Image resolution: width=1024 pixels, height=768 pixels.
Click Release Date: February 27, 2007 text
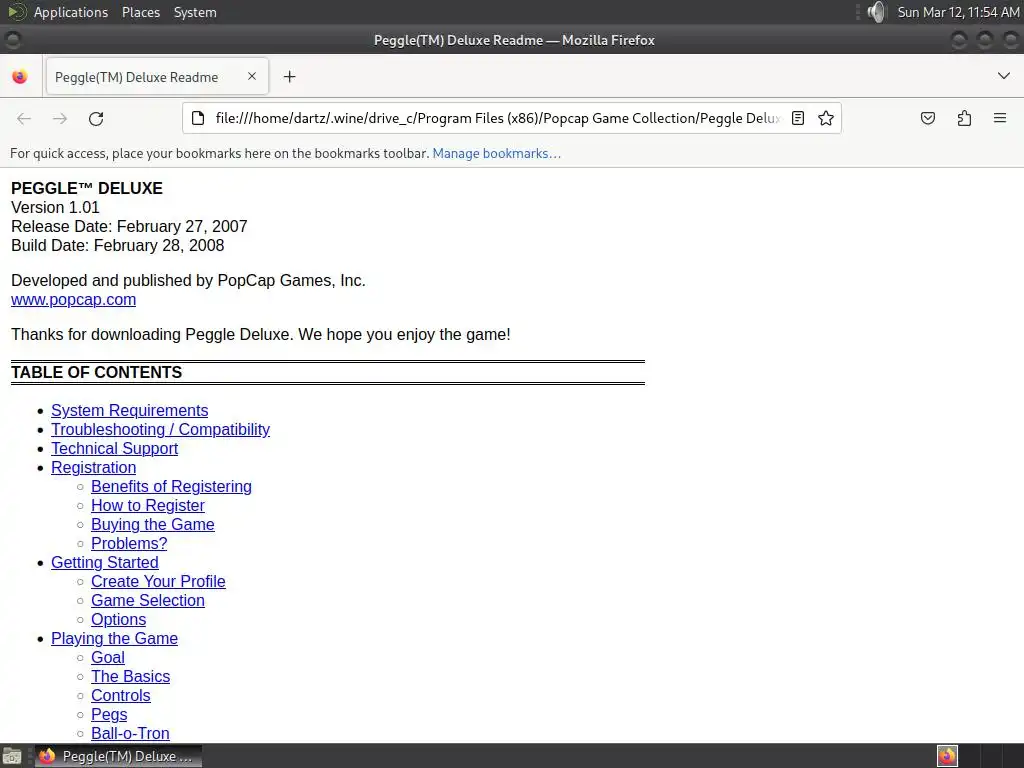coord(129,227)
